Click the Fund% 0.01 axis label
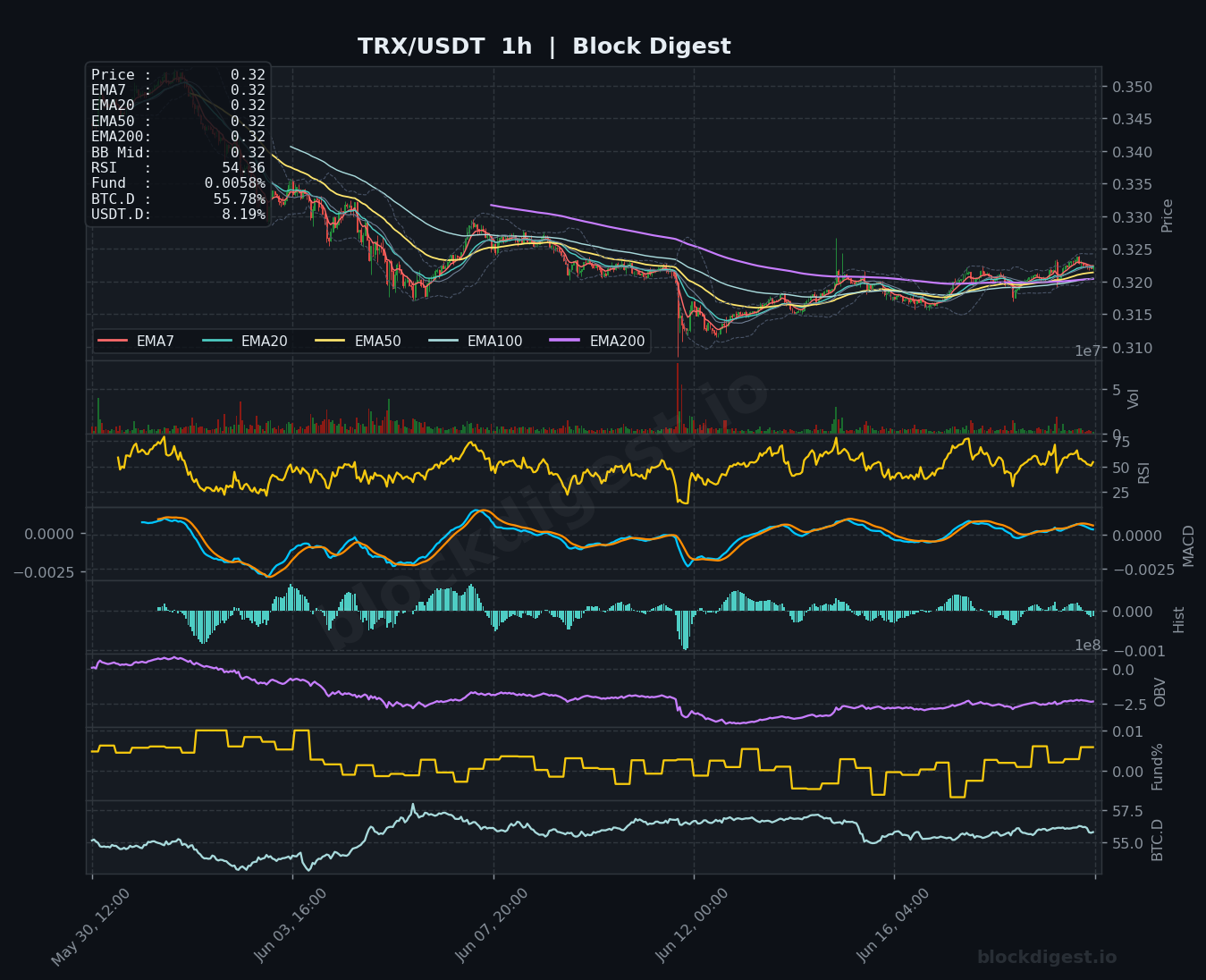This screenshot has width=1206, height=980. [x=1127, y=732]
